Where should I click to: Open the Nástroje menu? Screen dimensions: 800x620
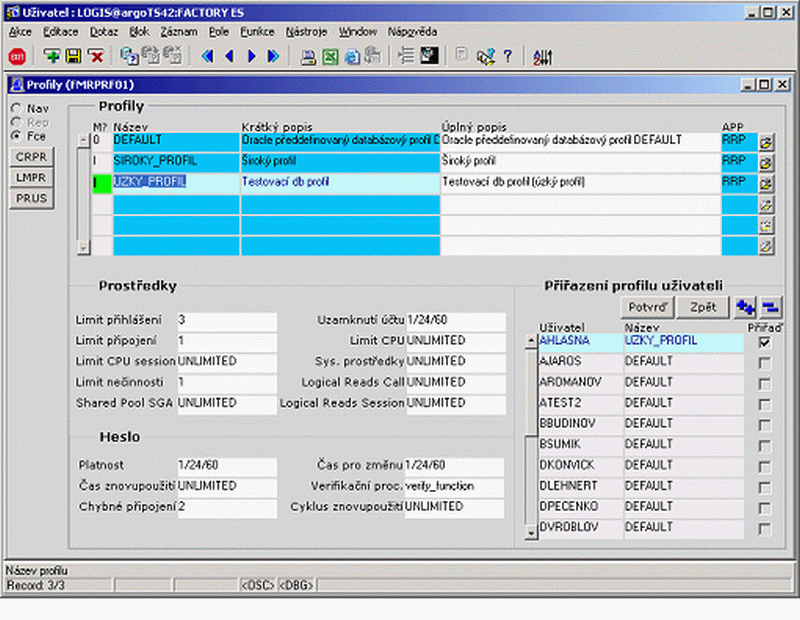(x=306, y=32)
